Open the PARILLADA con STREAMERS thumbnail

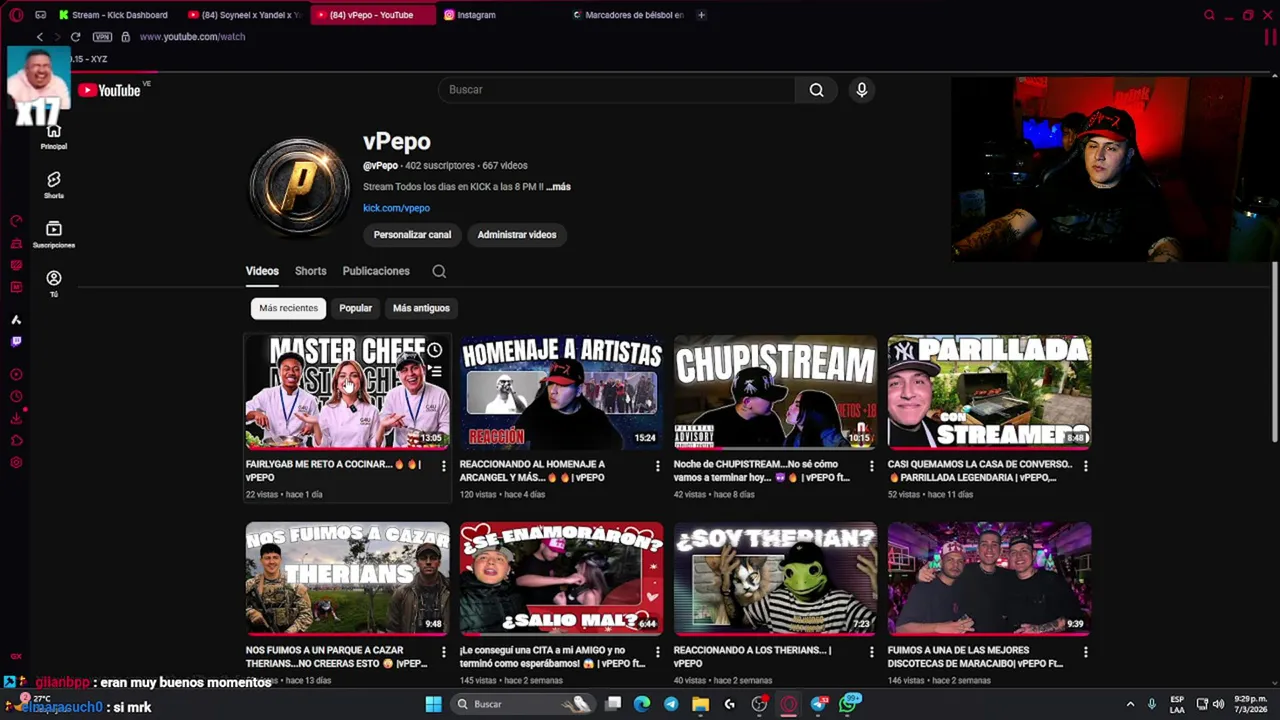click(x=989, y=392)
